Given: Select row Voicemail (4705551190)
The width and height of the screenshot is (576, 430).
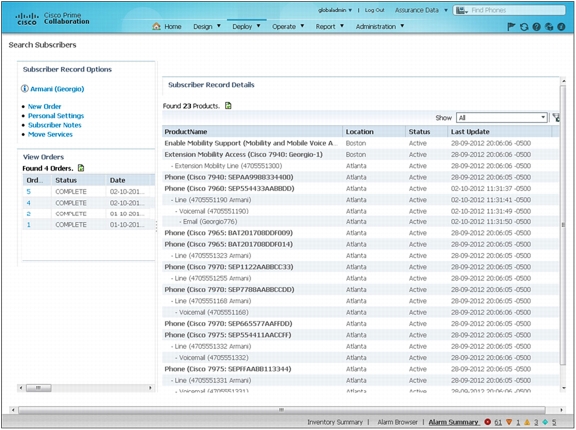Looking at the screenshot, I should (361, 211).
